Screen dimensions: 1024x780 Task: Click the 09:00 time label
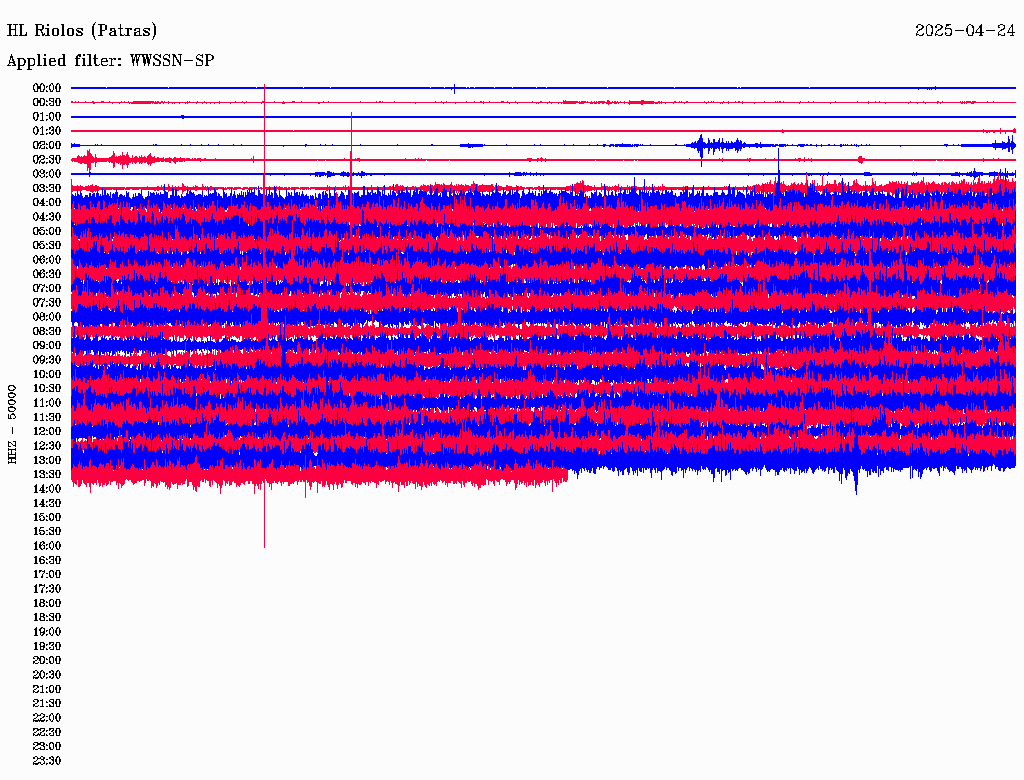point(47,346)
